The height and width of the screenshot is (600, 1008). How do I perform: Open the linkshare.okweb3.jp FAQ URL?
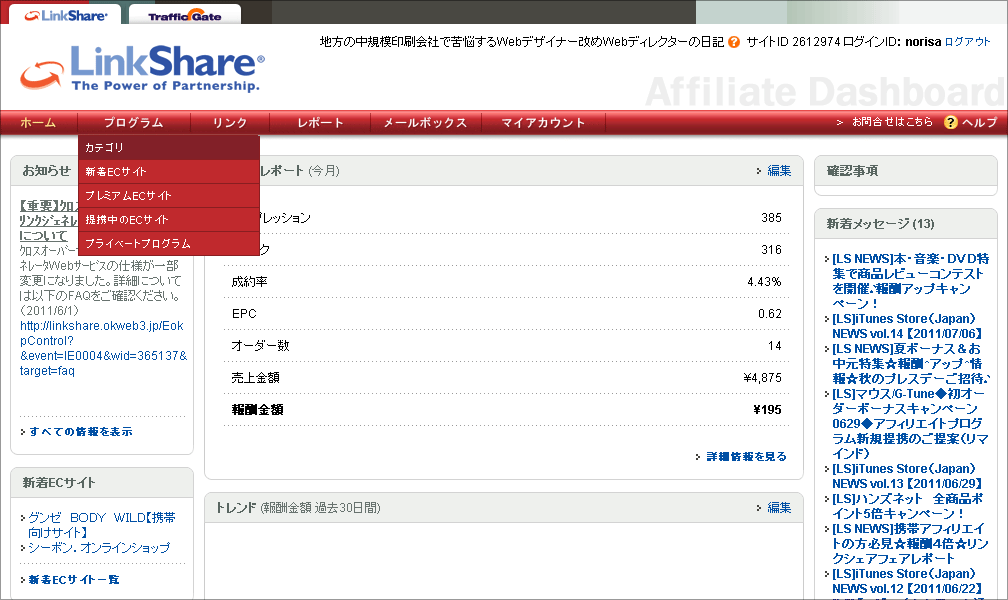pyautogui.click(x=103, y=348)
